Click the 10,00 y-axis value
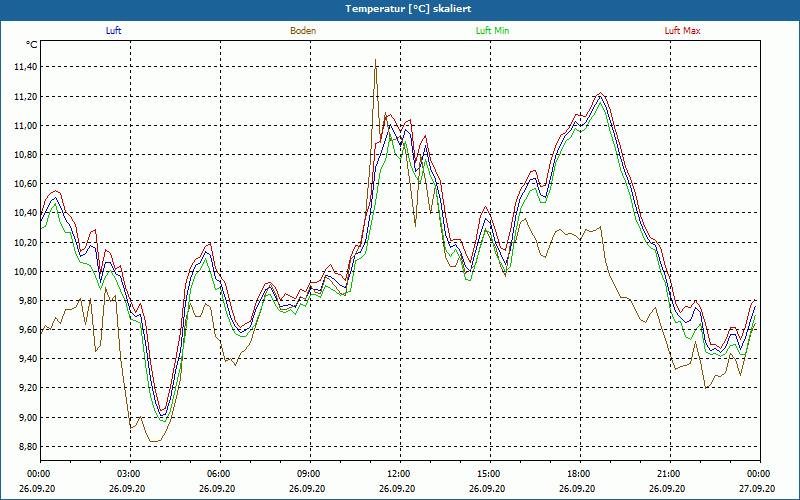 (x=27, y=271)
